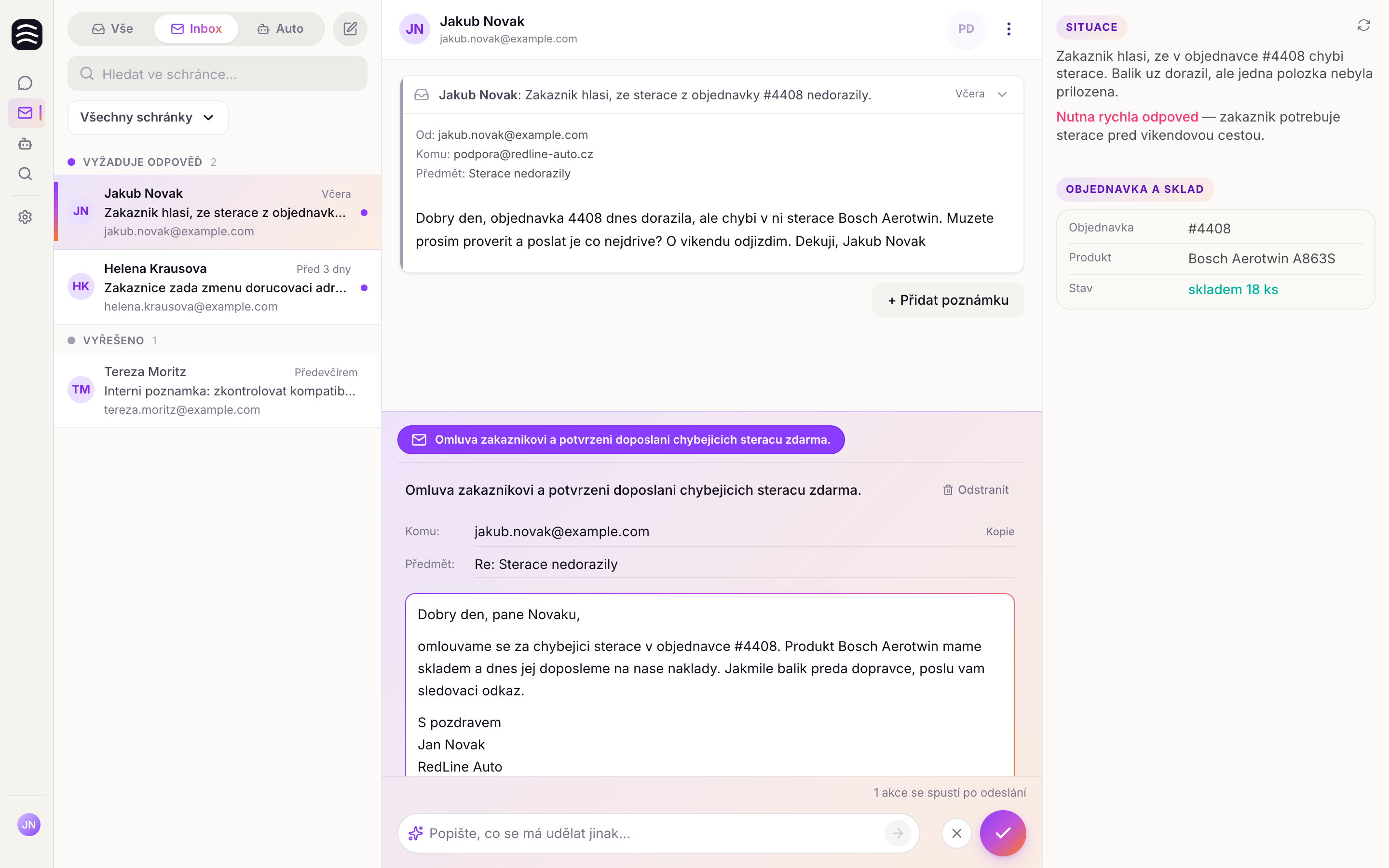1389x868 pixels.
Task: Click the skladem 18 ks status
Action: point(1233,289)
